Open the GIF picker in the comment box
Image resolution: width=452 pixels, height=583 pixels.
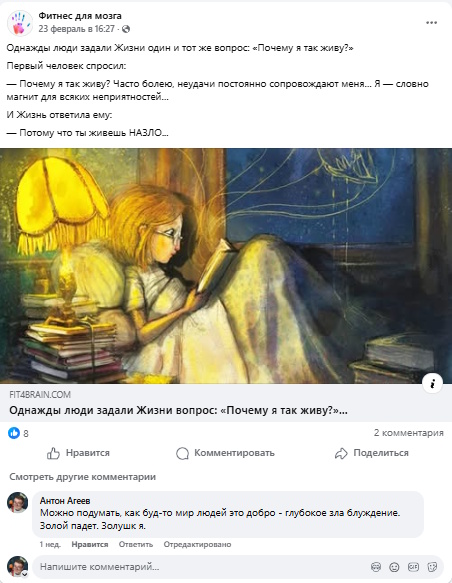tap(413, 567)
